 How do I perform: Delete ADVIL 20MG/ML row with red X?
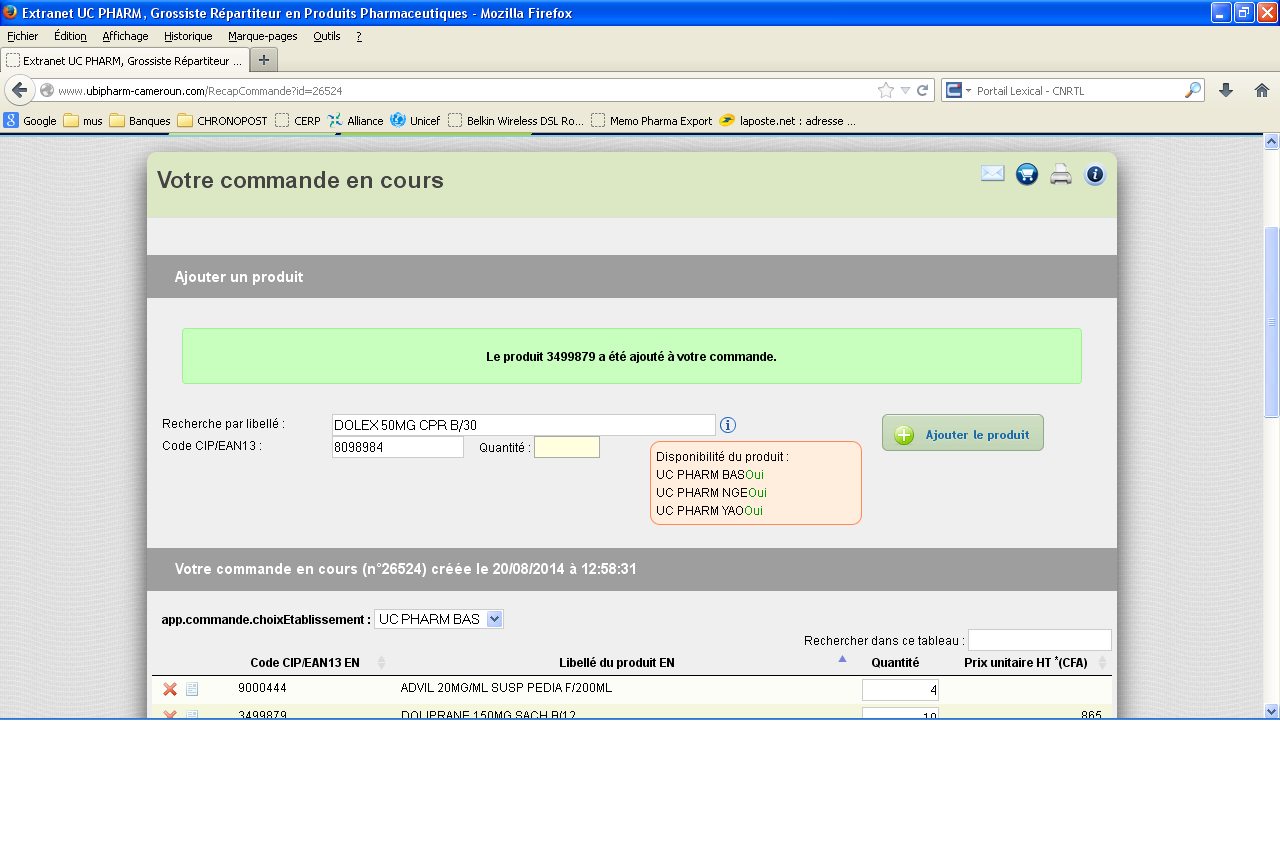click(170, 689)
